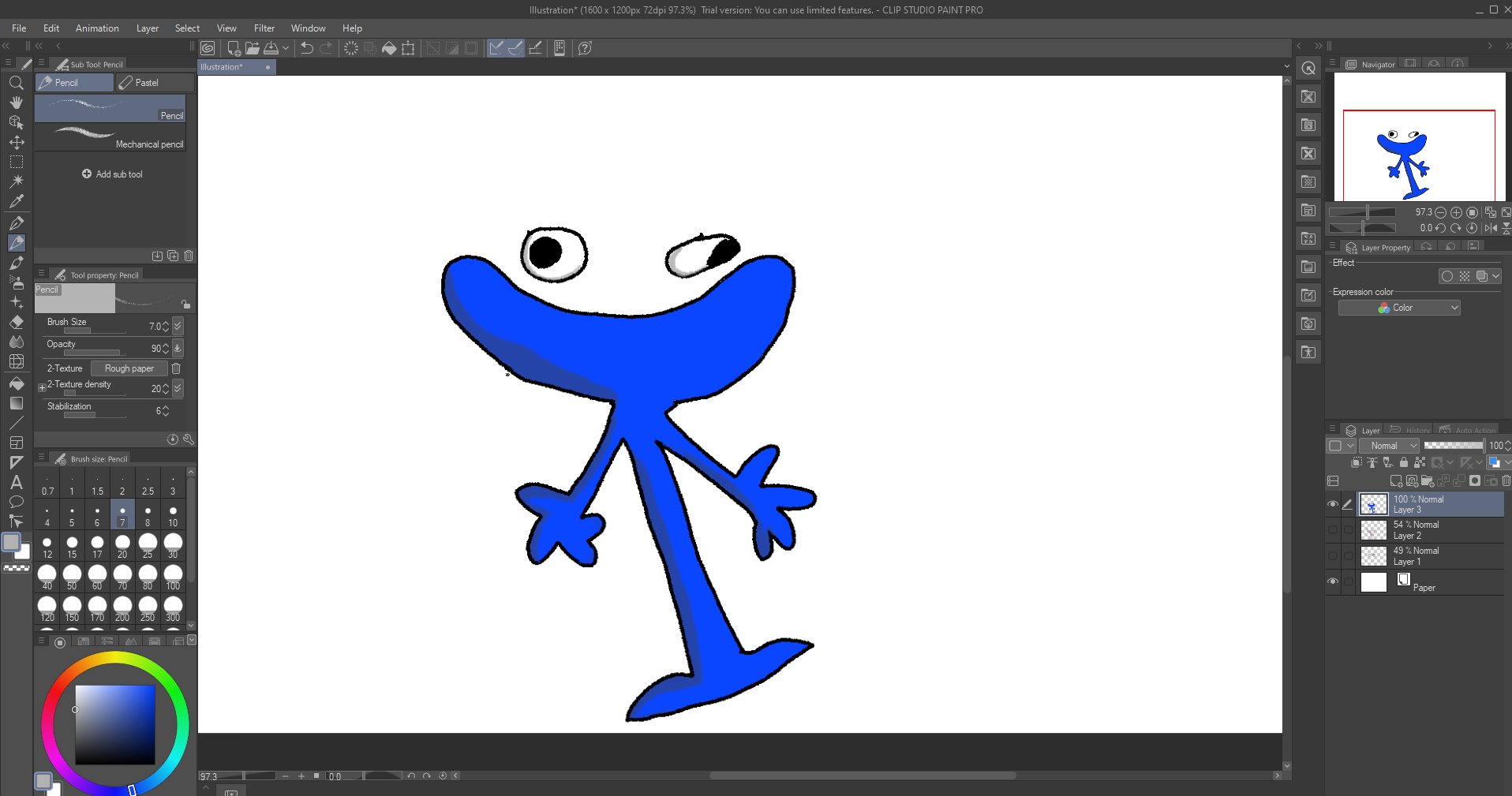1512x796 pixels.
Task: Open Texture density dynamics dropdown button
Action: [x=178, y=388]
